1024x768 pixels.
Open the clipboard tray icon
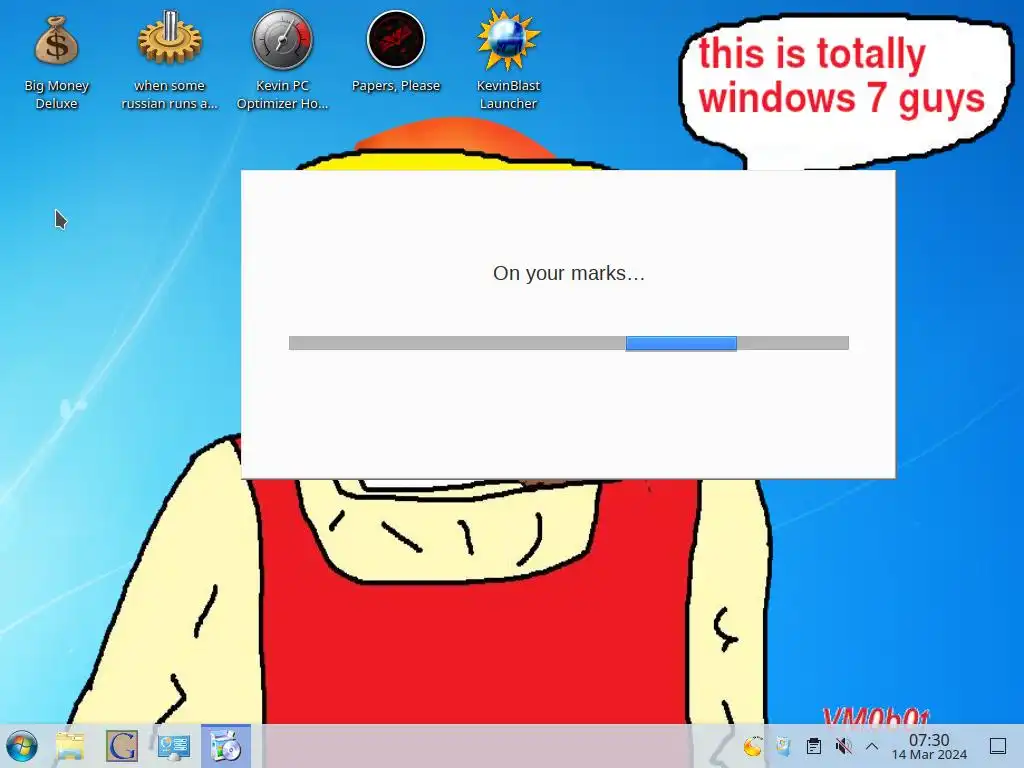point(814,746)
